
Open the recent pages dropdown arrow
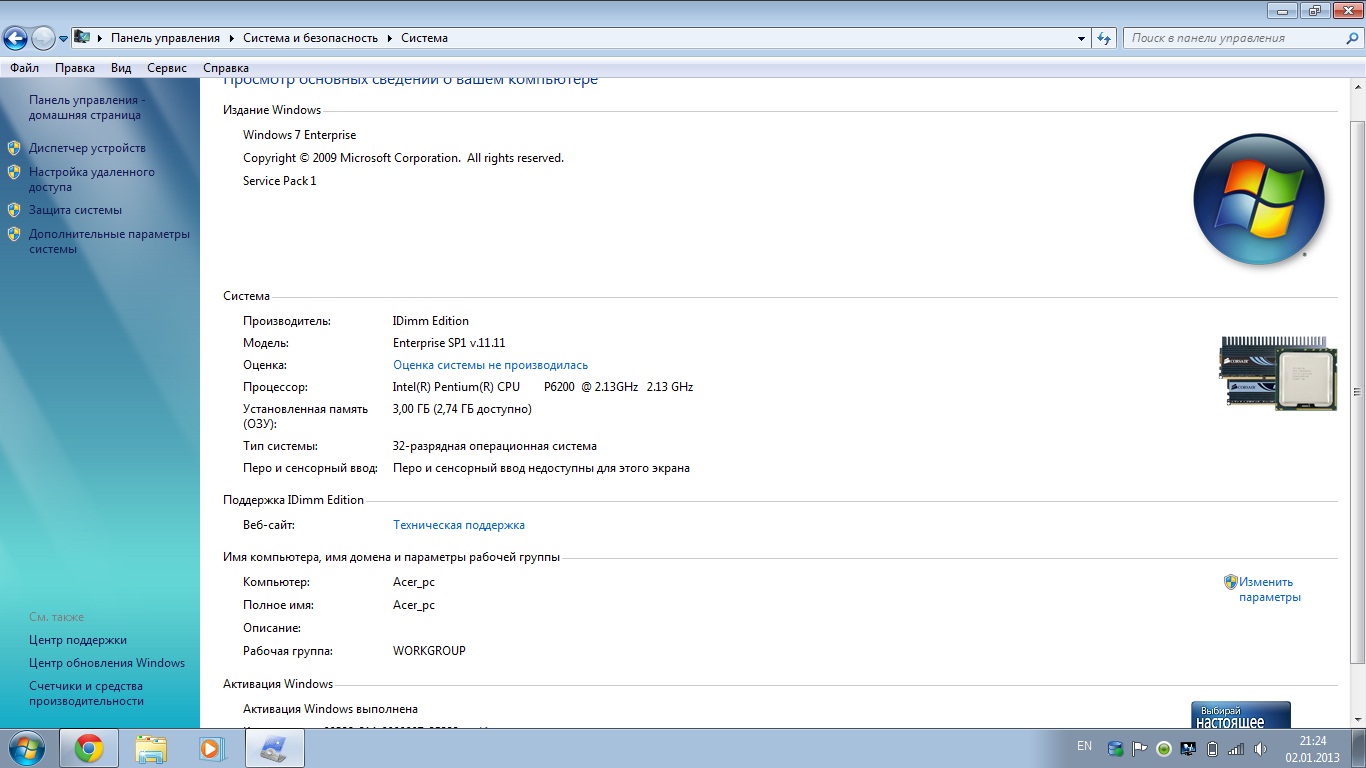(x=63, y=39)
